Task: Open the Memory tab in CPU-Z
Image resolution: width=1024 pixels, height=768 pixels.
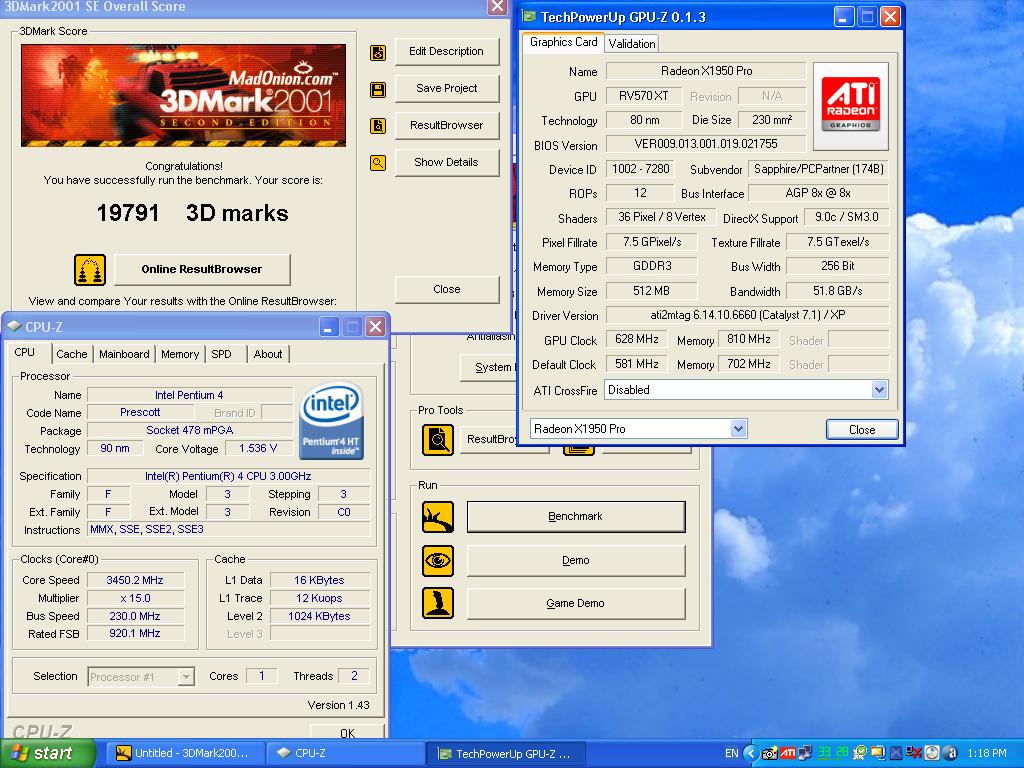Action: click(x=180, y=354)
